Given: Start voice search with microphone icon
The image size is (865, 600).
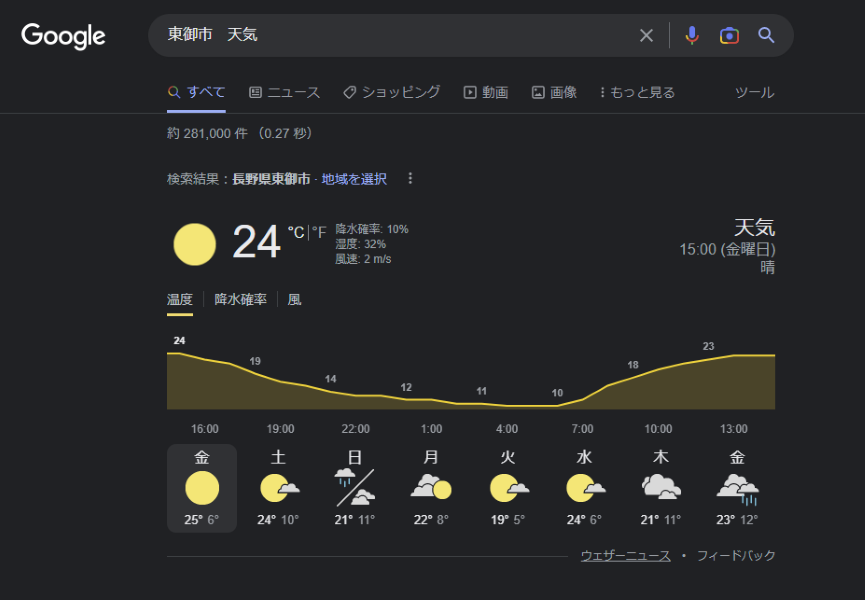Looking at the screenshot, I should click(691, 36).
